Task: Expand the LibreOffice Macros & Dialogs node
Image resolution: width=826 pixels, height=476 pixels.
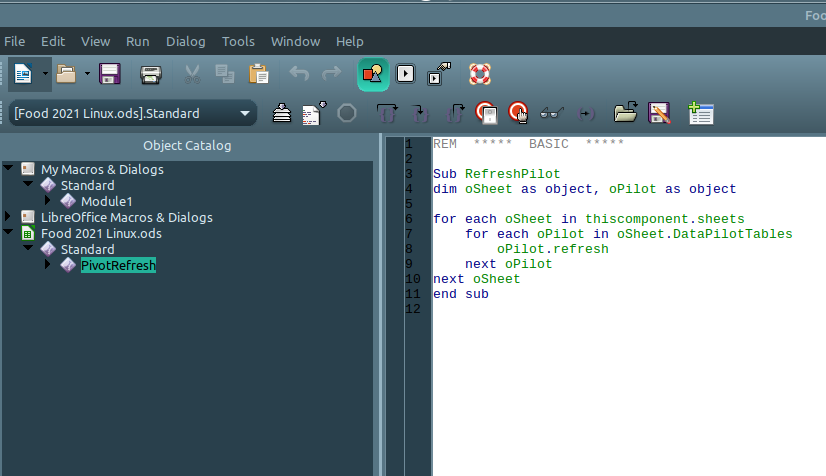Action: [x=9, y=217]
